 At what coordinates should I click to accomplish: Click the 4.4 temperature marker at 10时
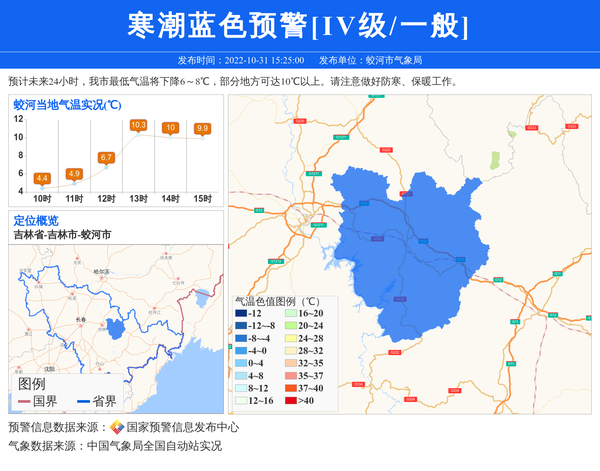42,179
